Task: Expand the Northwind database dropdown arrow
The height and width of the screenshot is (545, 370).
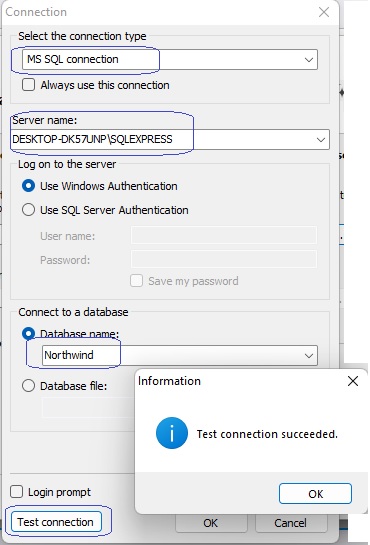Action: click(309, 356)
